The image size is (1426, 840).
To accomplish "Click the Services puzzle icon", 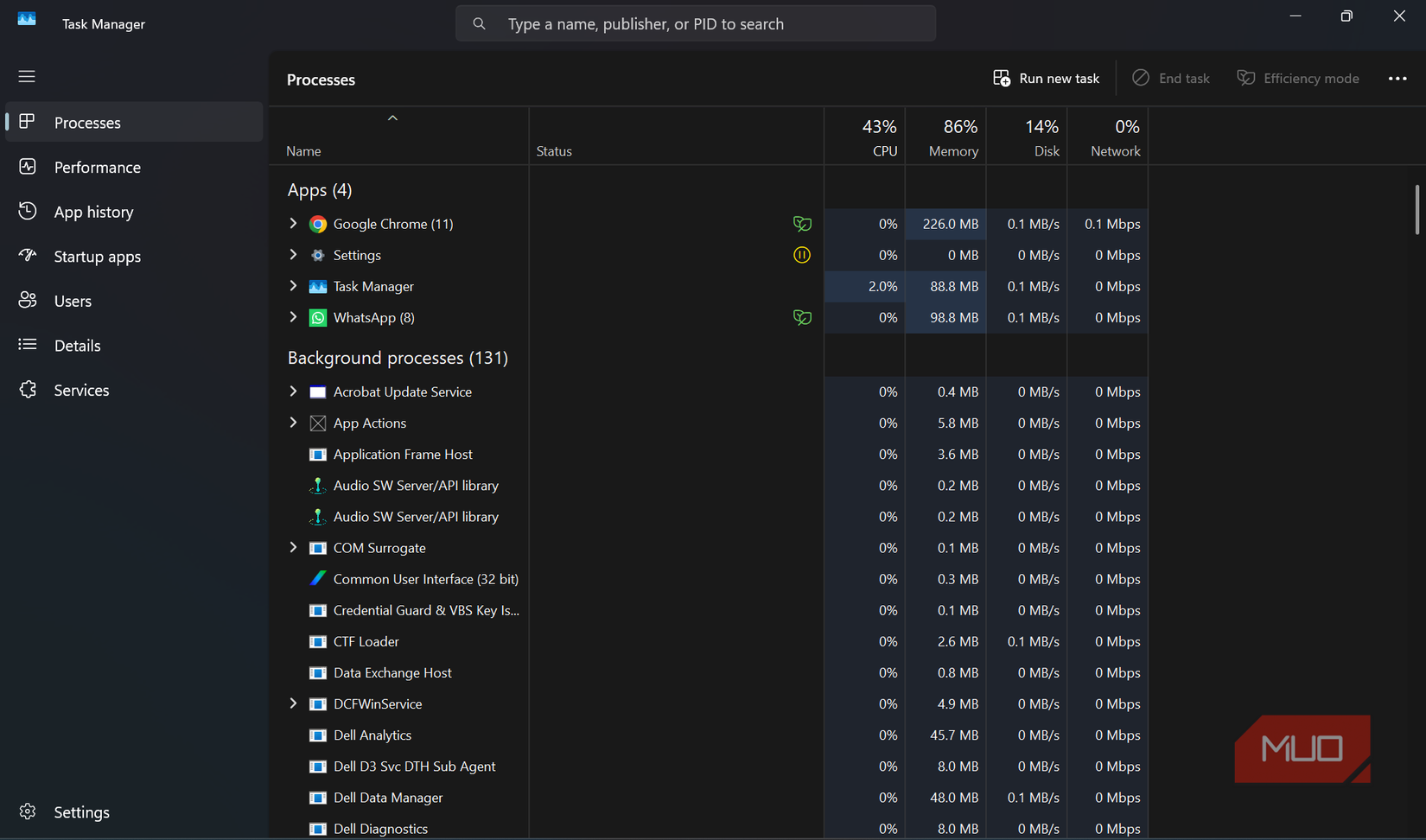I will point(27,390).
